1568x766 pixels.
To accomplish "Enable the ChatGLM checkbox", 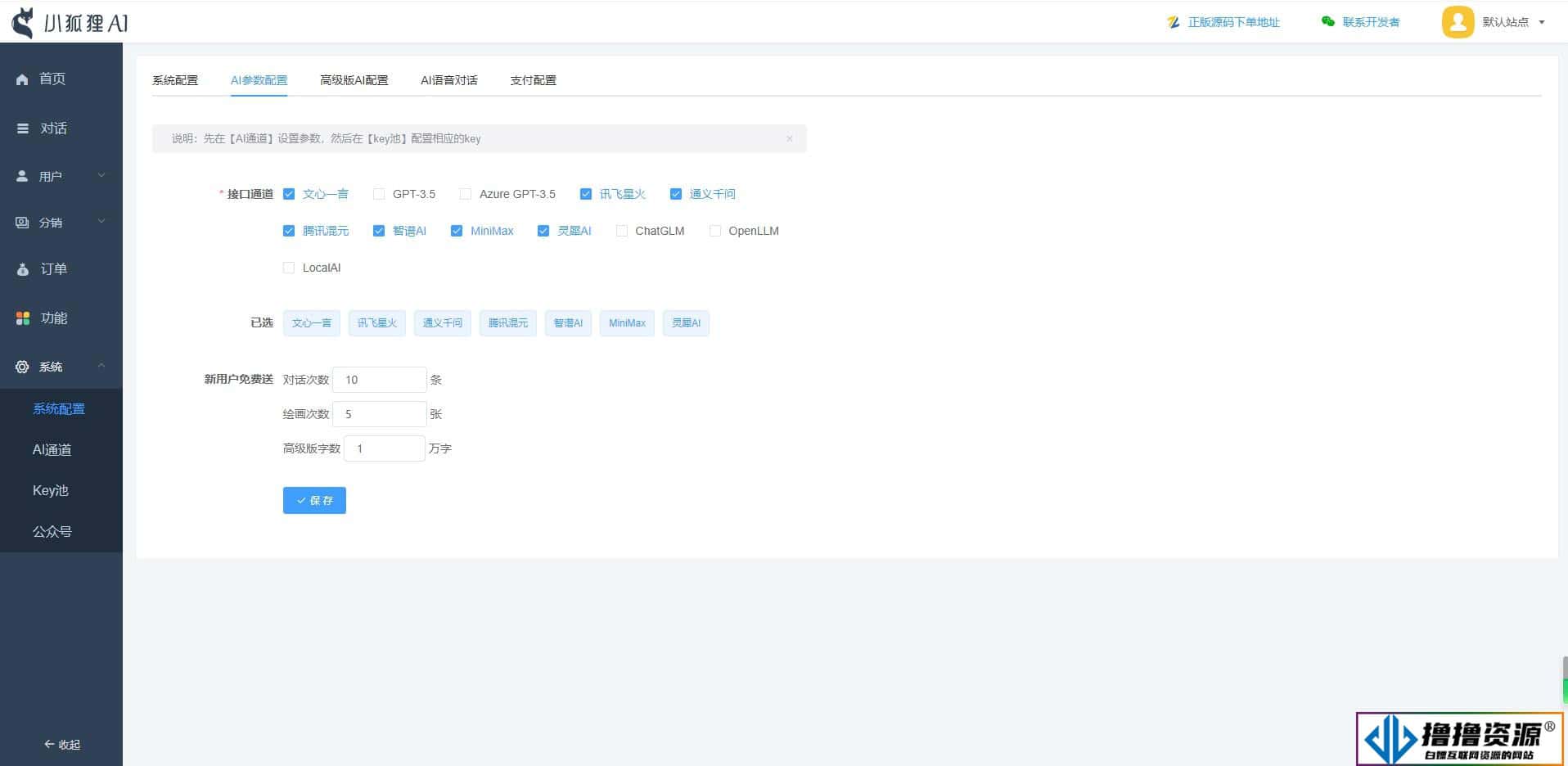I will point(622,231).
